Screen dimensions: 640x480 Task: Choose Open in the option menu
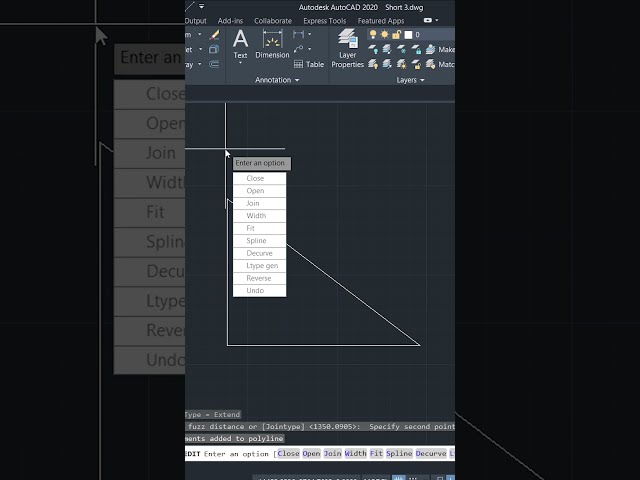click(260, 191)
